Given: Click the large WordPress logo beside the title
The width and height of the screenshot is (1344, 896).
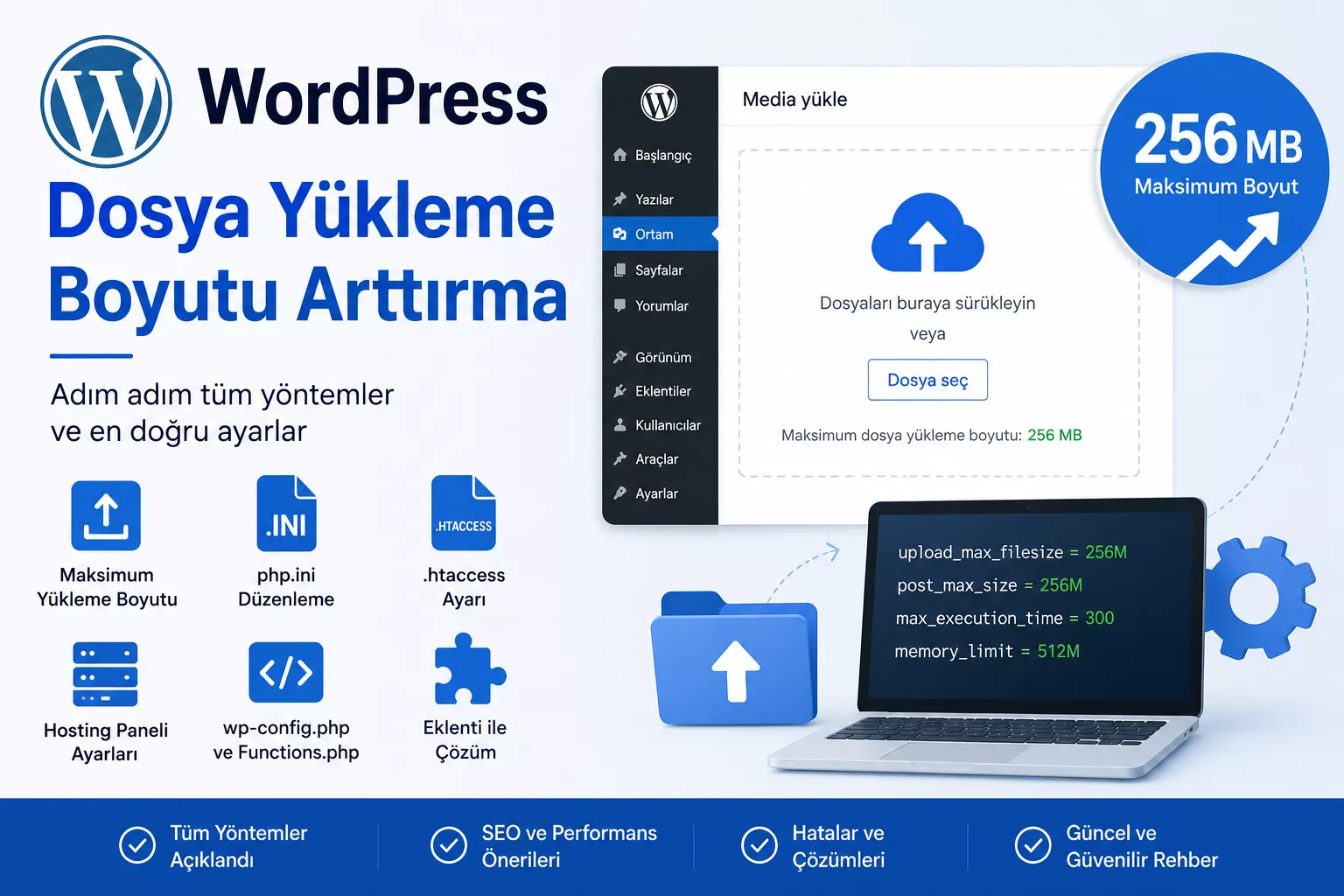Looking at the screenshot, I should [x=106, y=101].
